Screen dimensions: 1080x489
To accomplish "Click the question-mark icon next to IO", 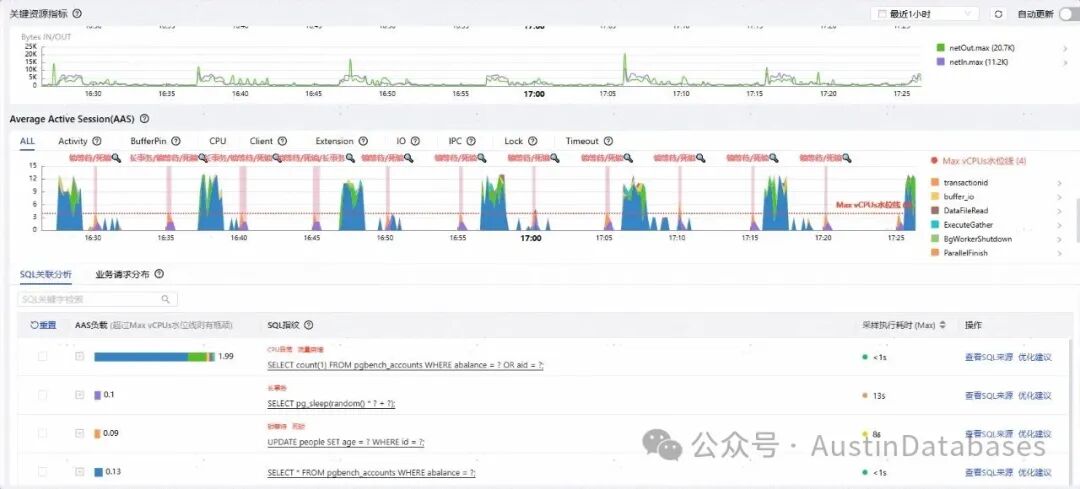I will pos(415,141).
